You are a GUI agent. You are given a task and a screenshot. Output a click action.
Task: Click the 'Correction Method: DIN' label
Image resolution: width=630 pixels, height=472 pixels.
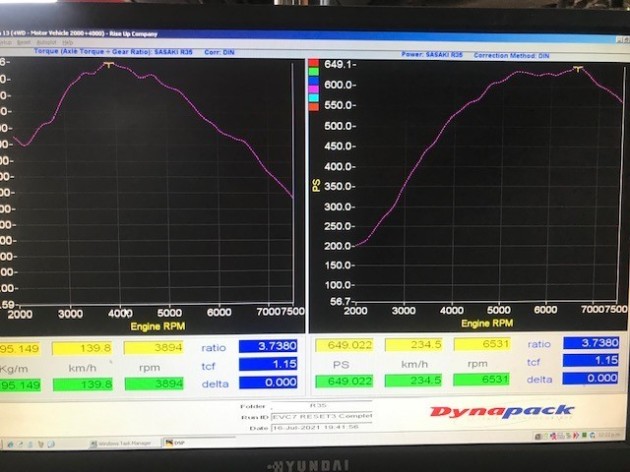511,55
